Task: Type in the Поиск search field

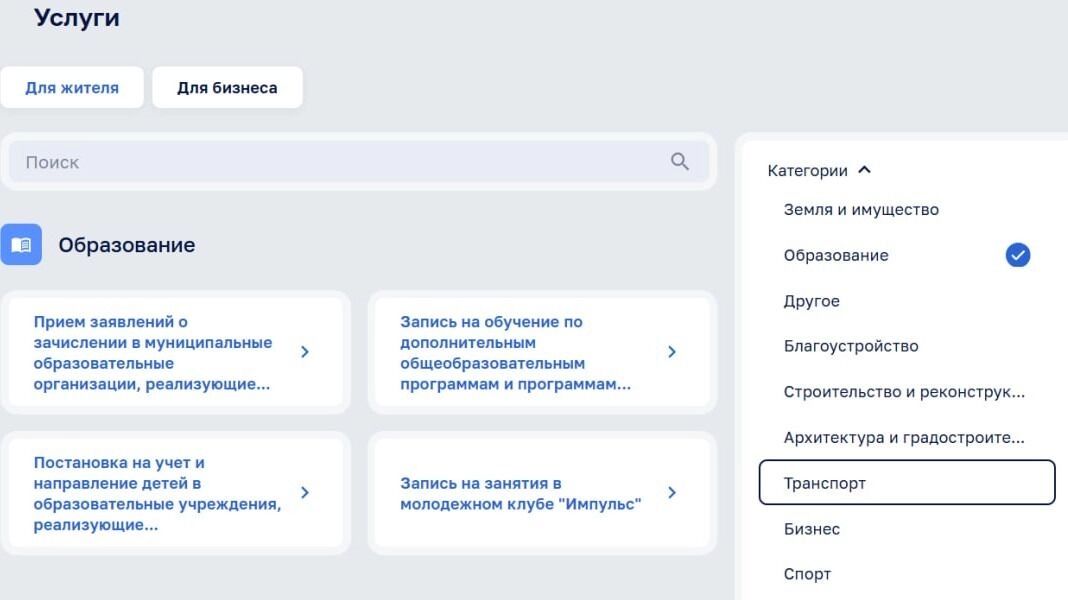Action: [340, 162]
